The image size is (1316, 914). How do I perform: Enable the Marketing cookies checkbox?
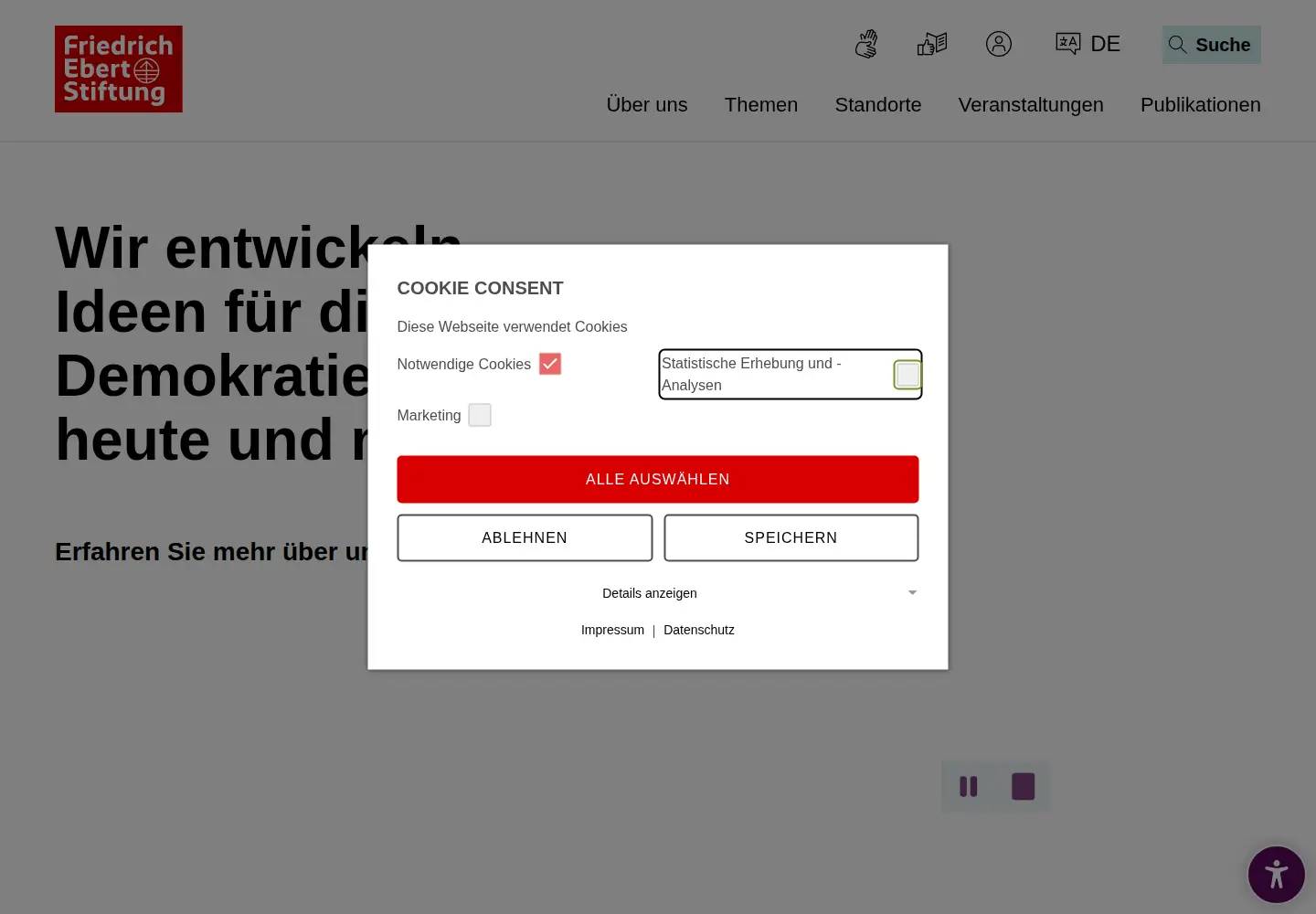[x=480, y=415]
